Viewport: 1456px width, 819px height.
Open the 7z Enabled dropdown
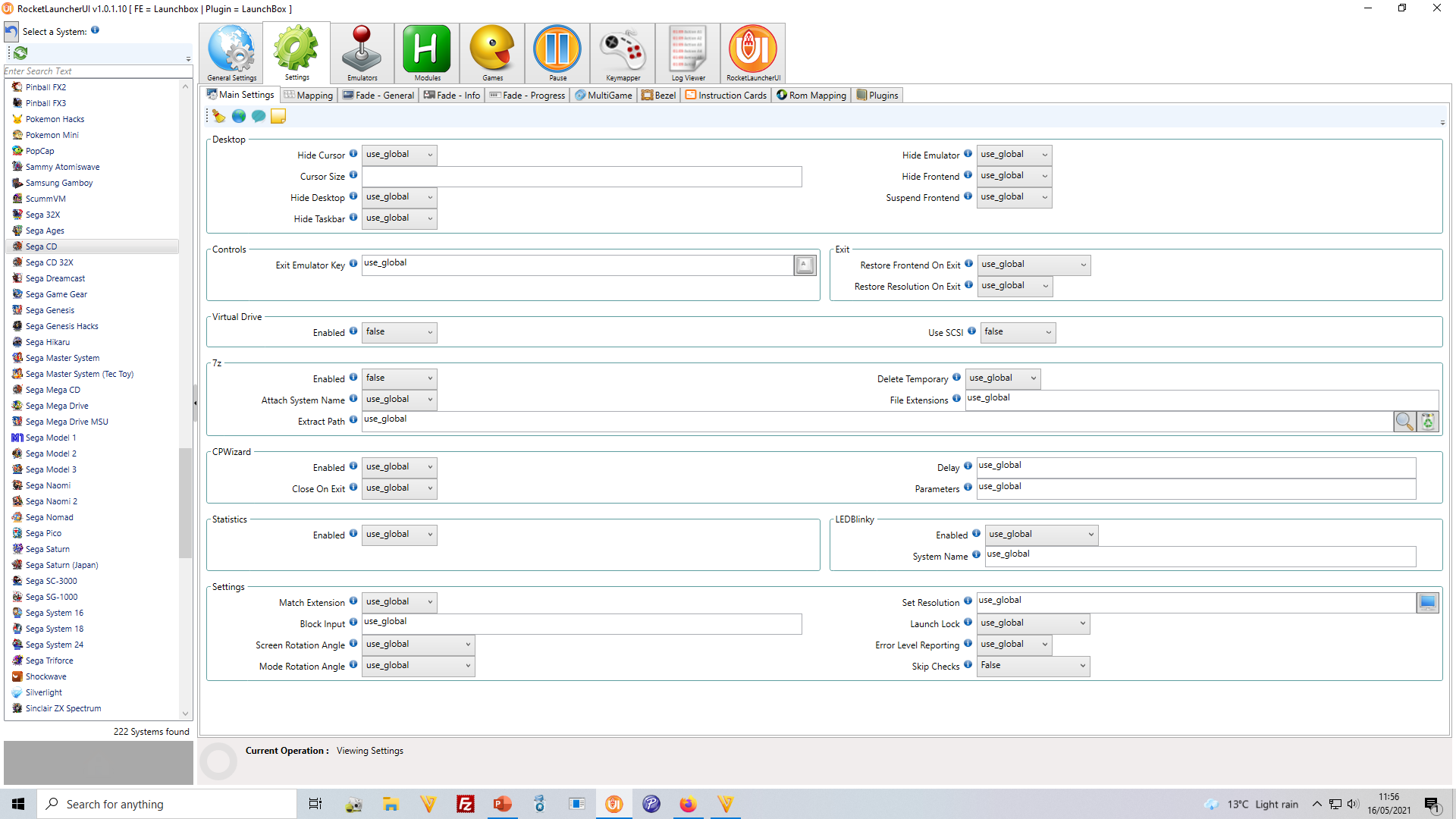pos(399,378)
